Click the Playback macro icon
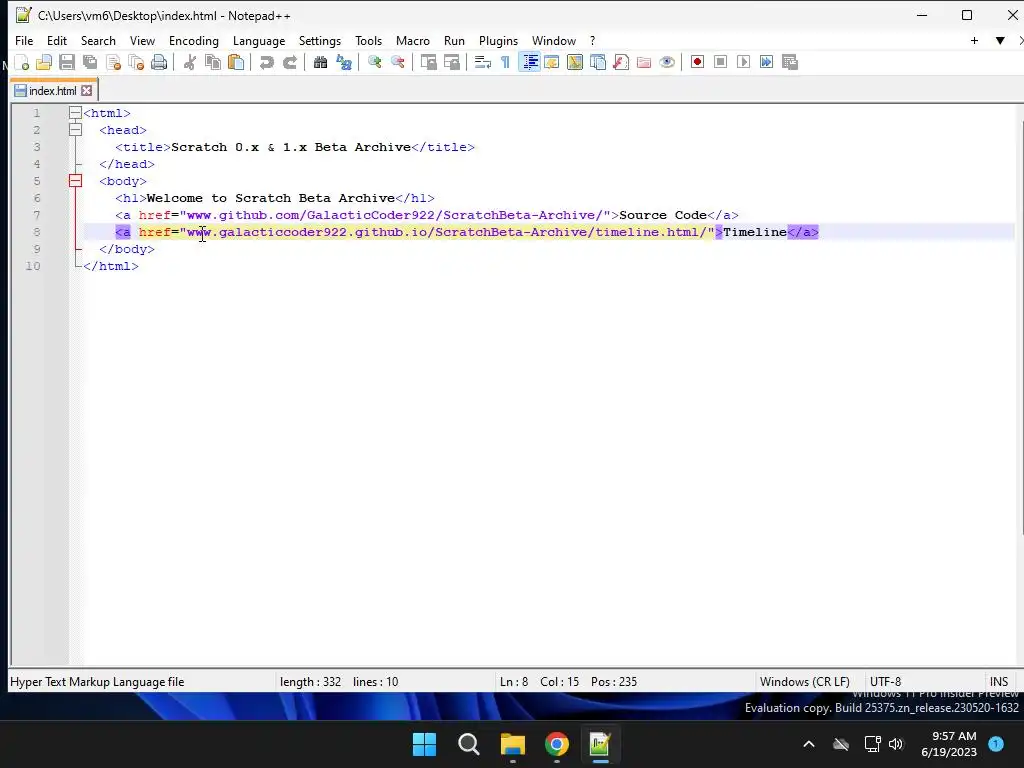 click(743, 62)
